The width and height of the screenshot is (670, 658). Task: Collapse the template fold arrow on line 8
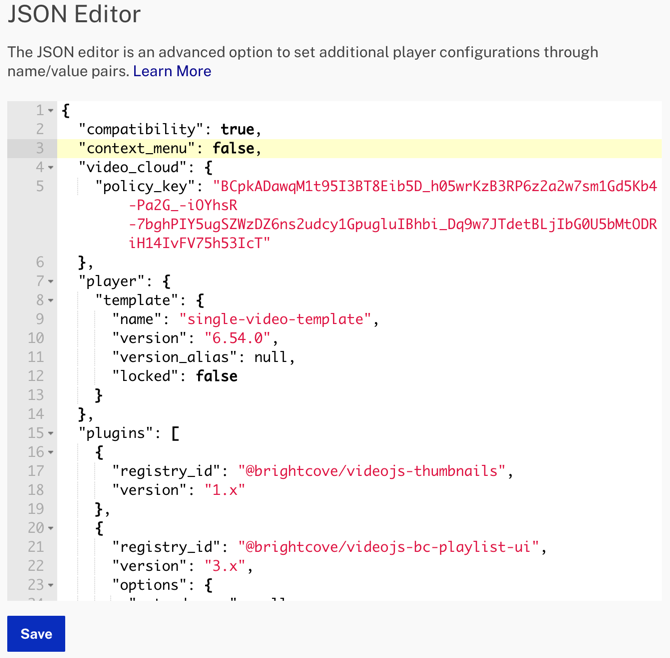pyautogui.click(x=51, y=300)
